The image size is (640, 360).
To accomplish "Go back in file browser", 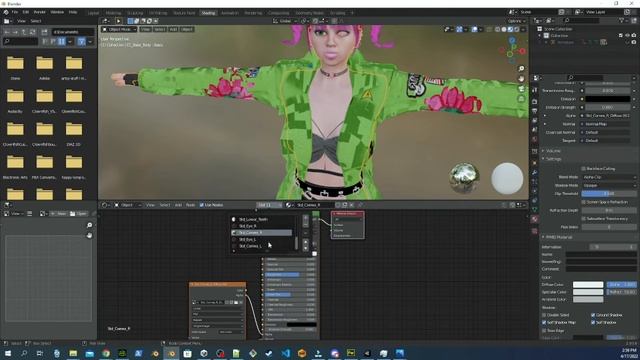I will [7, 31].
